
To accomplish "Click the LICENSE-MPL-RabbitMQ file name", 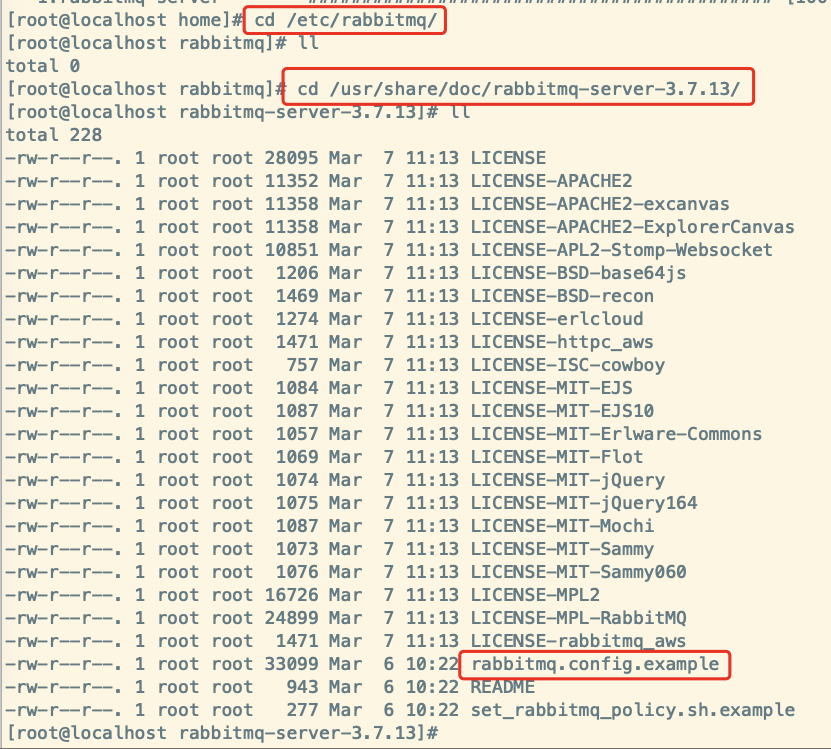I will [x=578, y=618].
